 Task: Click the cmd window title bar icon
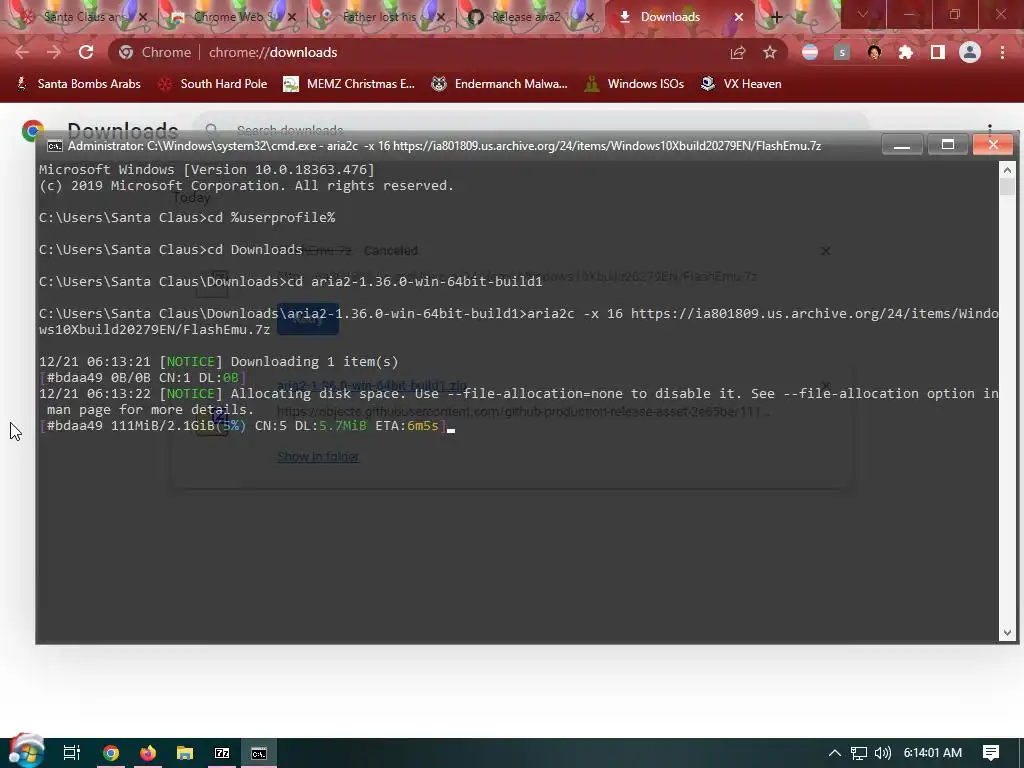coord(55,146)
